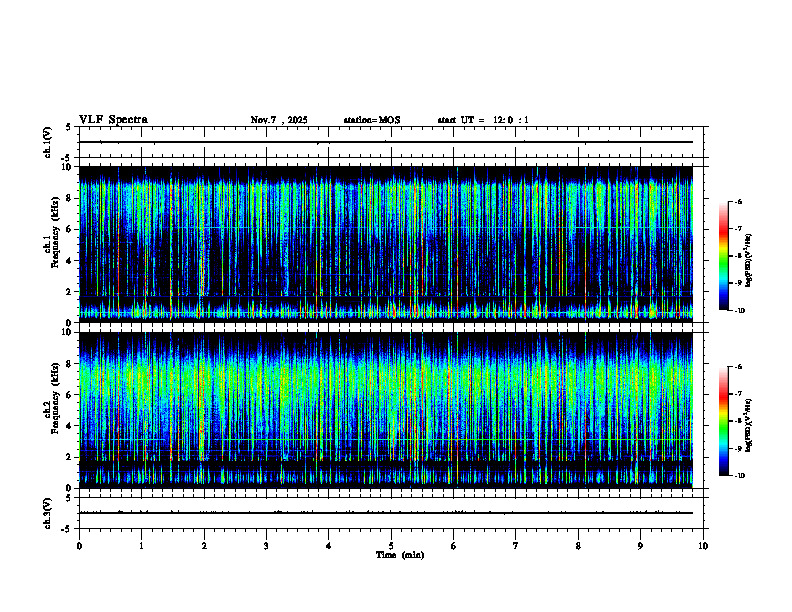Click the "-10" tick on the ch.1 color bar
This screenshot has width=792, height=612.
[x=739, y=311]
